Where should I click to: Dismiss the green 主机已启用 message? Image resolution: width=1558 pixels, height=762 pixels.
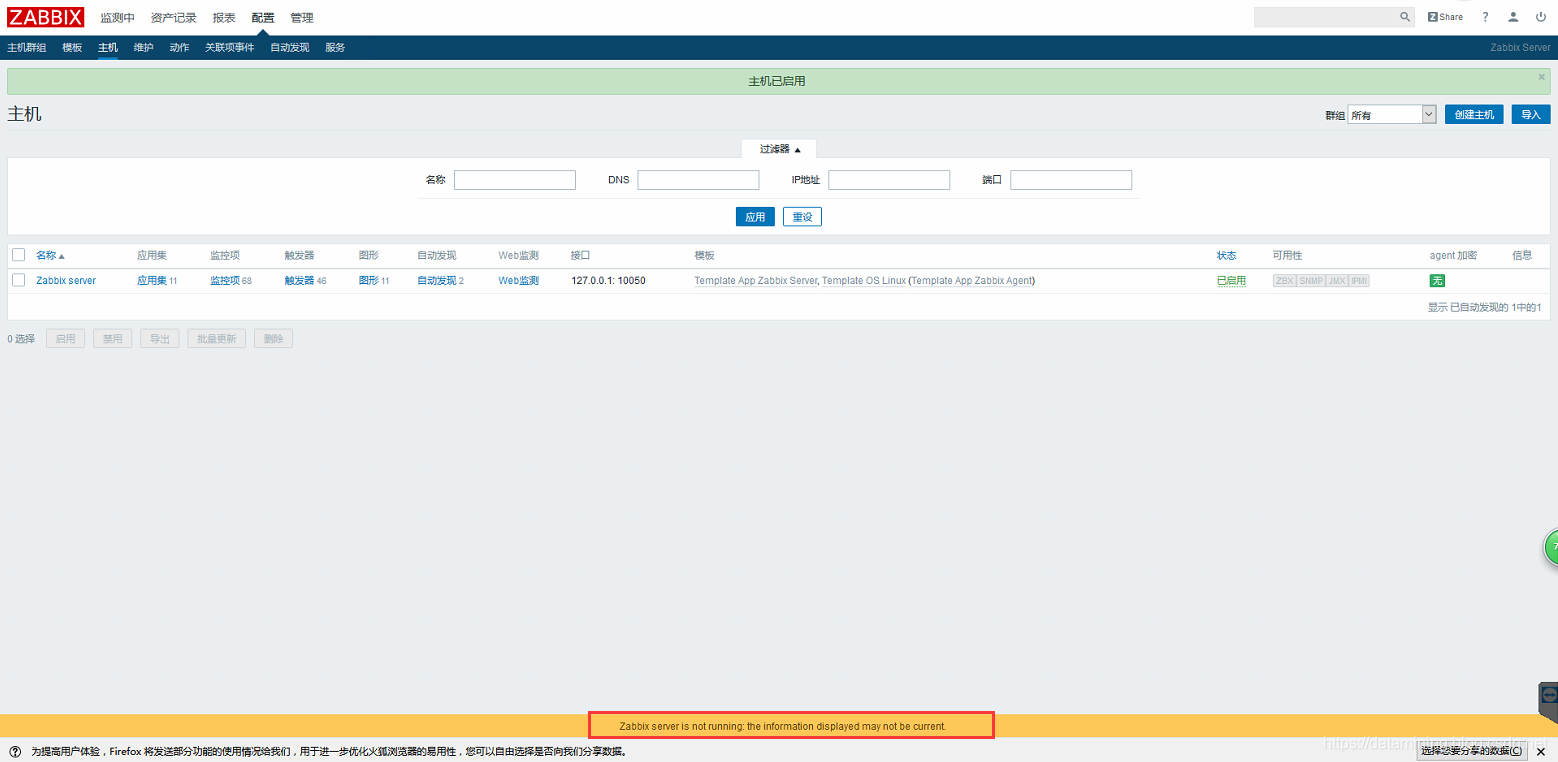tap(1541, 76)
